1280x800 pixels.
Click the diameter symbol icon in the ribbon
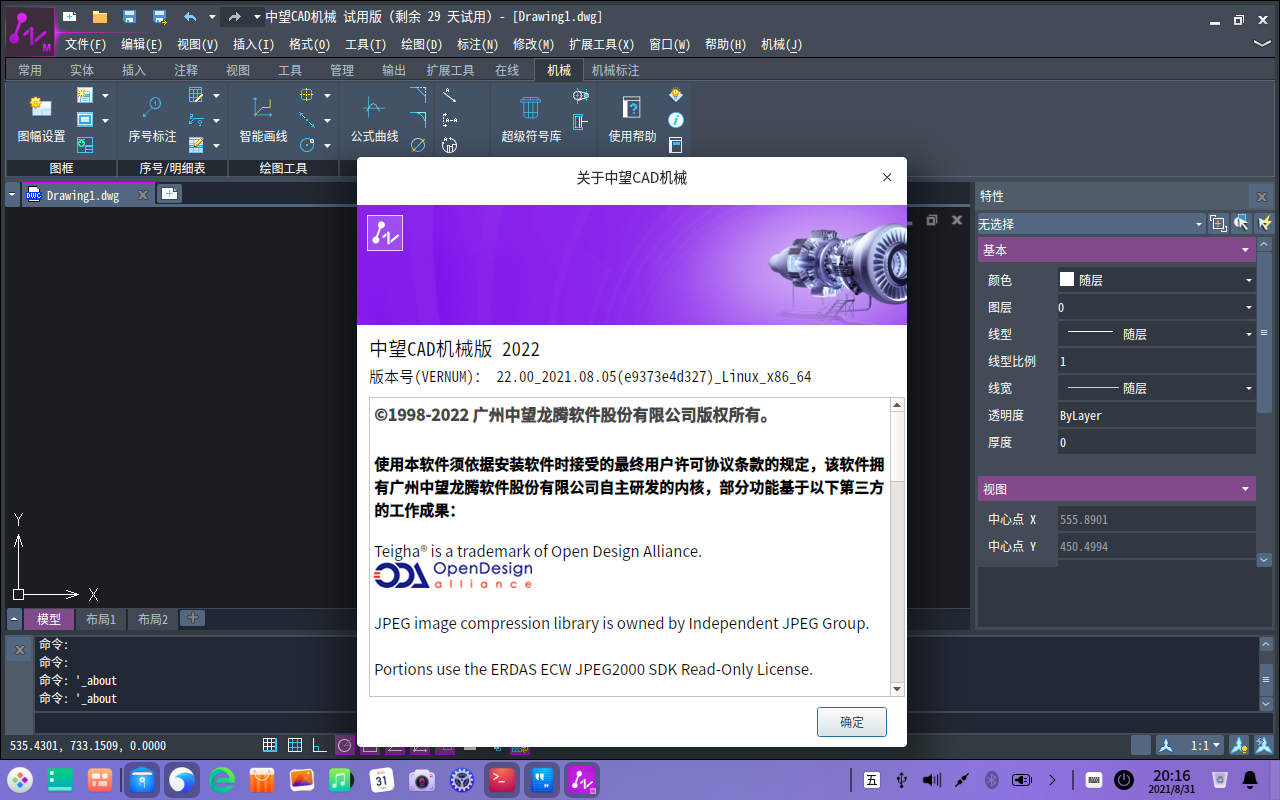click(x=418, y=145)
